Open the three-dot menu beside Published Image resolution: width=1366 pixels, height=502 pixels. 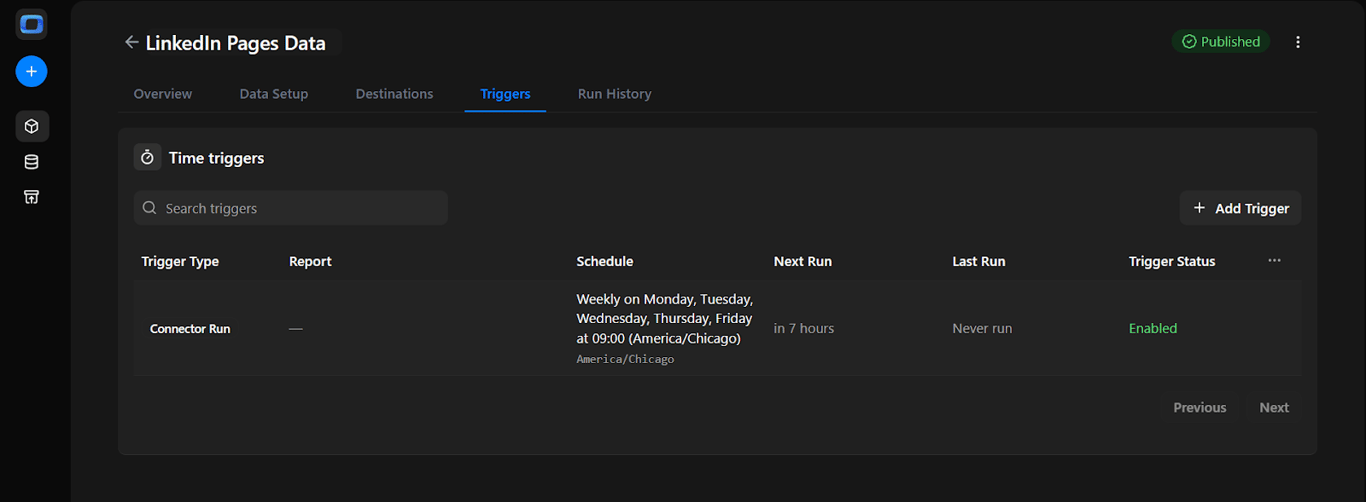[1298, 42]
